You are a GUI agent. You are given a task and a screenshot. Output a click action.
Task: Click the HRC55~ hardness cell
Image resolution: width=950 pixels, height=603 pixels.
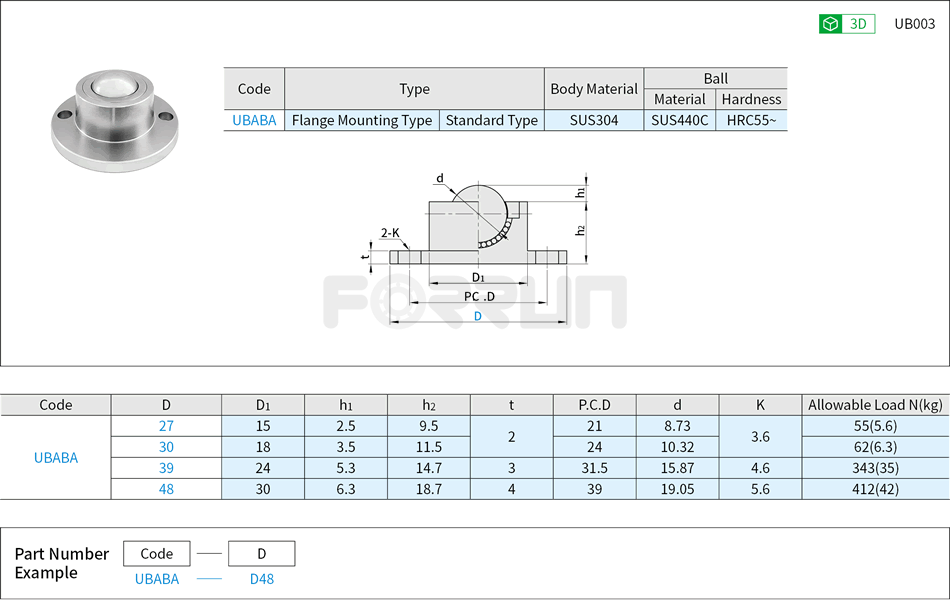[x=751, y=120]
